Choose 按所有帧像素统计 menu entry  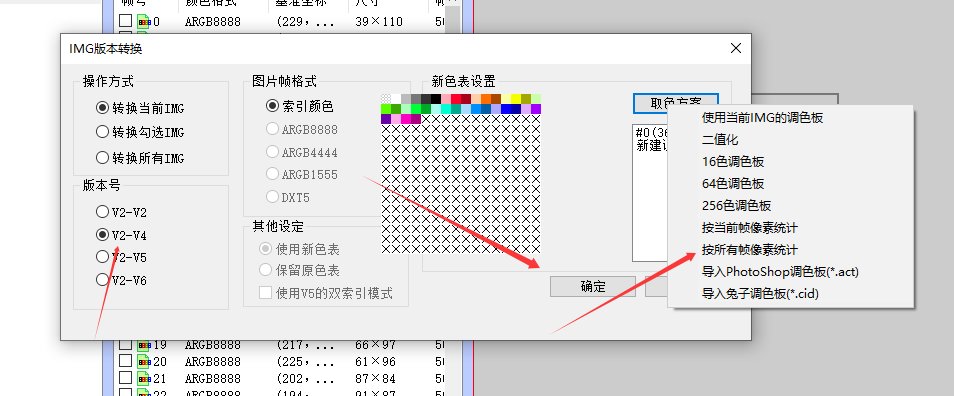pos(790,250)
